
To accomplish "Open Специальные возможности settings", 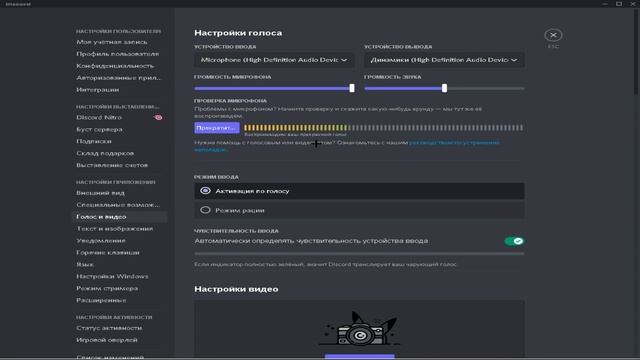I will (x=119, y=204).
